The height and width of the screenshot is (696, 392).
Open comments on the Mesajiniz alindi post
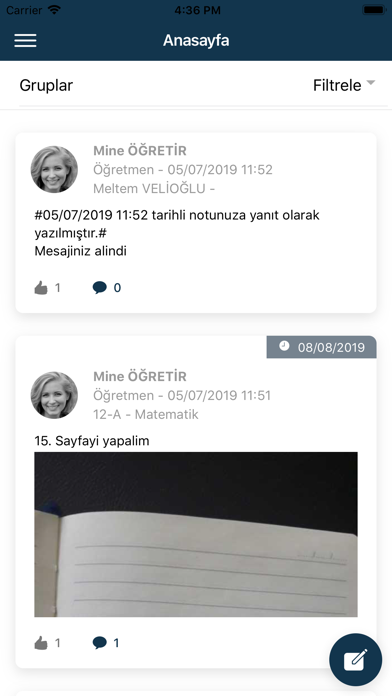tap(100, 288)
